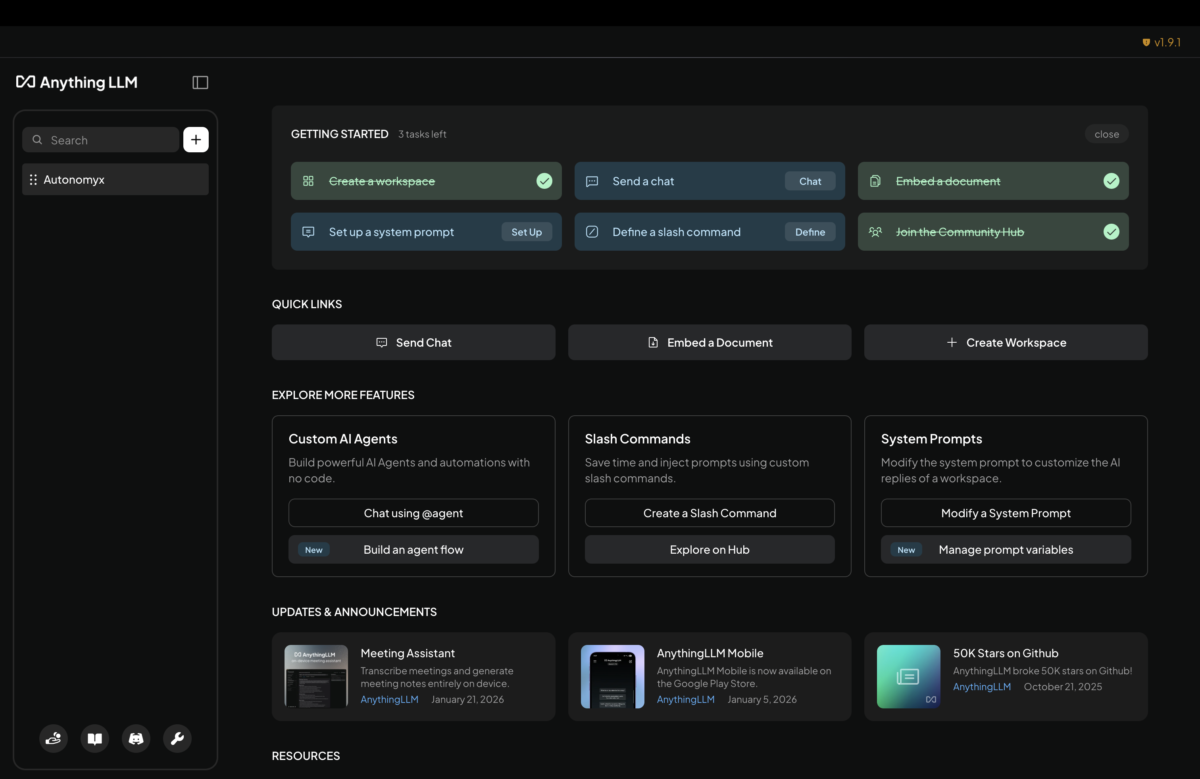Toggle the Join the Community Hub checkmark
The image size is (1200, 779).
click(1111, 231)
